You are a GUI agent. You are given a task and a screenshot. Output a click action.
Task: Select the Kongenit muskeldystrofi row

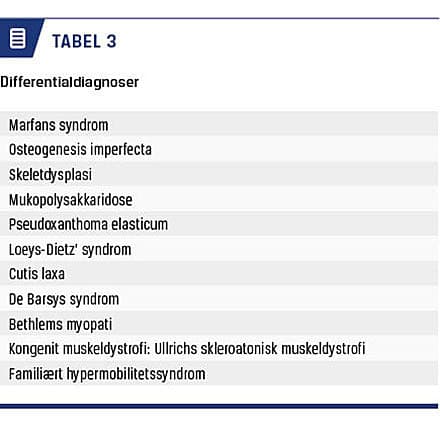[219, 348]
